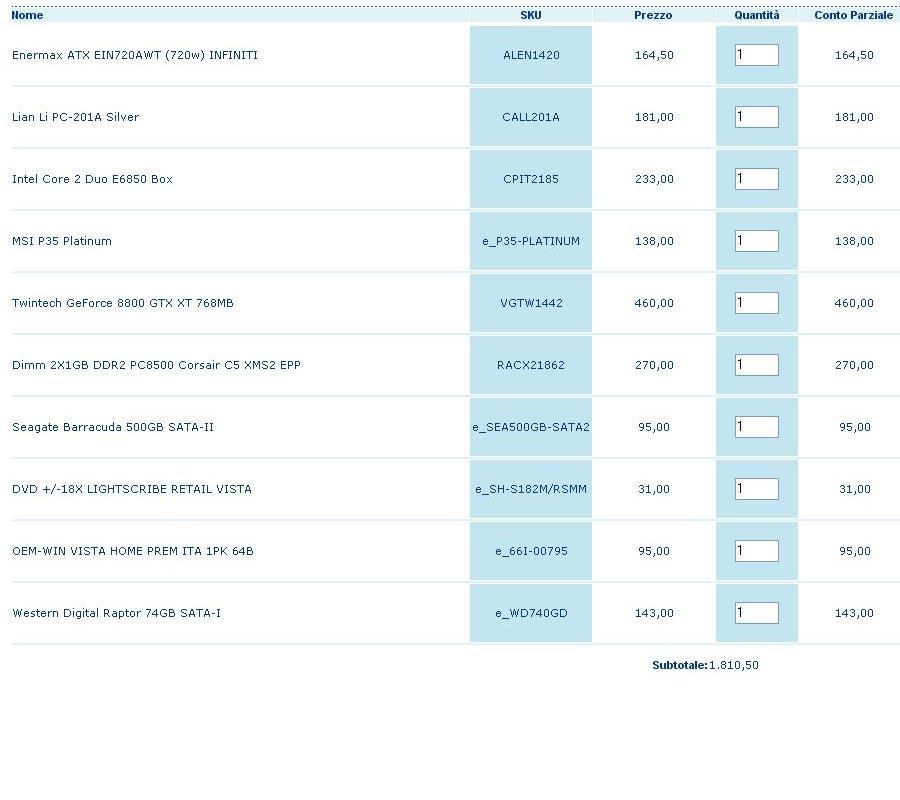Click quantity field for OEM-WIN VISTA HOME PREM

coord(757,551)
